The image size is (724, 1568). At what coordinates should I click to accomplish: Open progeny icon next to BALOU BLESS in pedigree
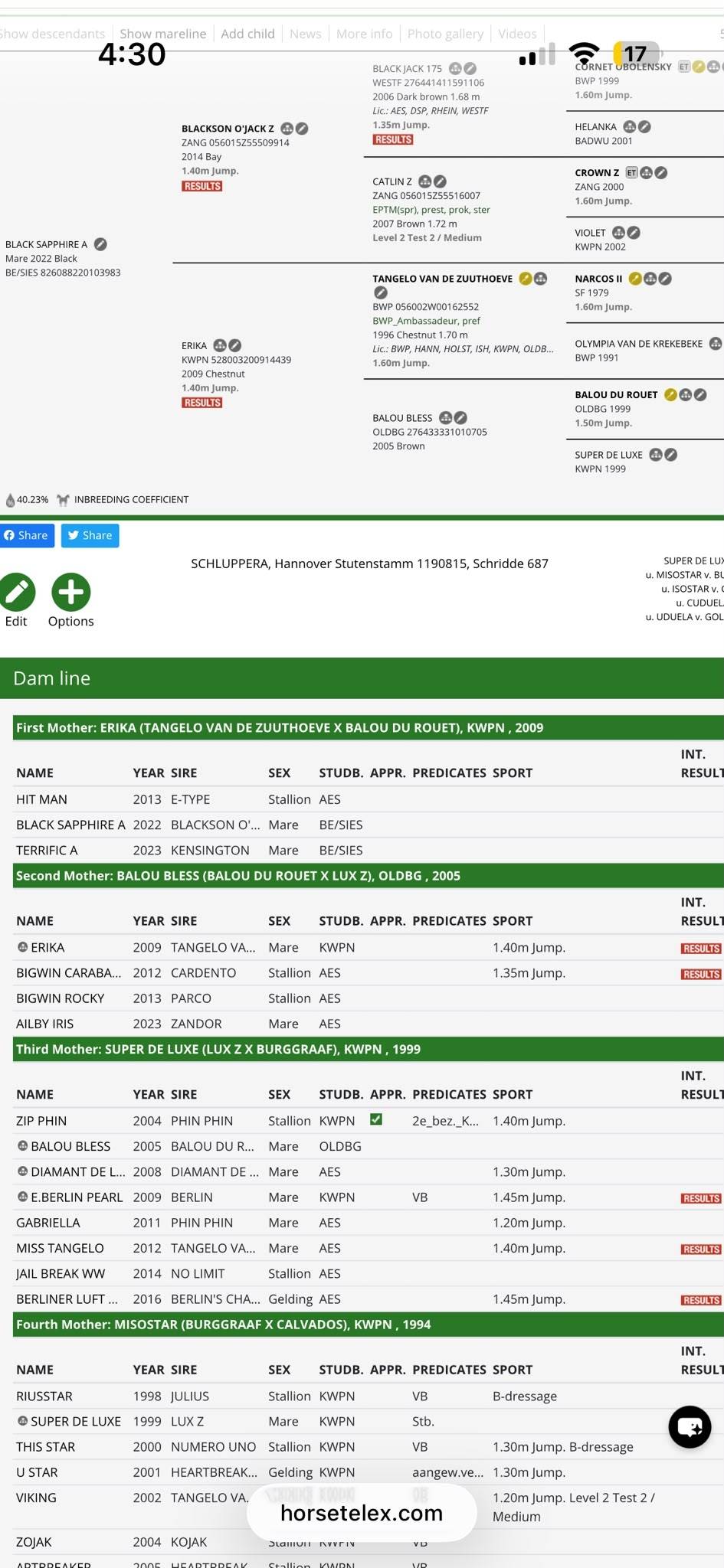(x=445, y=417)
